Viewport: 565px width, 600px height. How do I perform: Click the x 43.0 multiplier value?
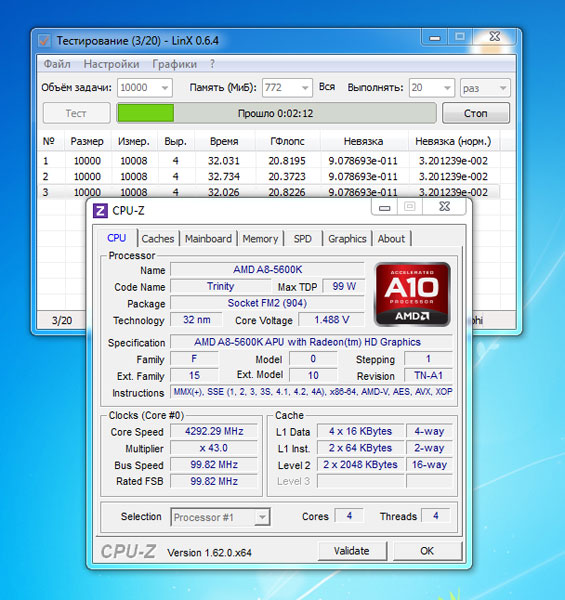click(x=214, y=448)
